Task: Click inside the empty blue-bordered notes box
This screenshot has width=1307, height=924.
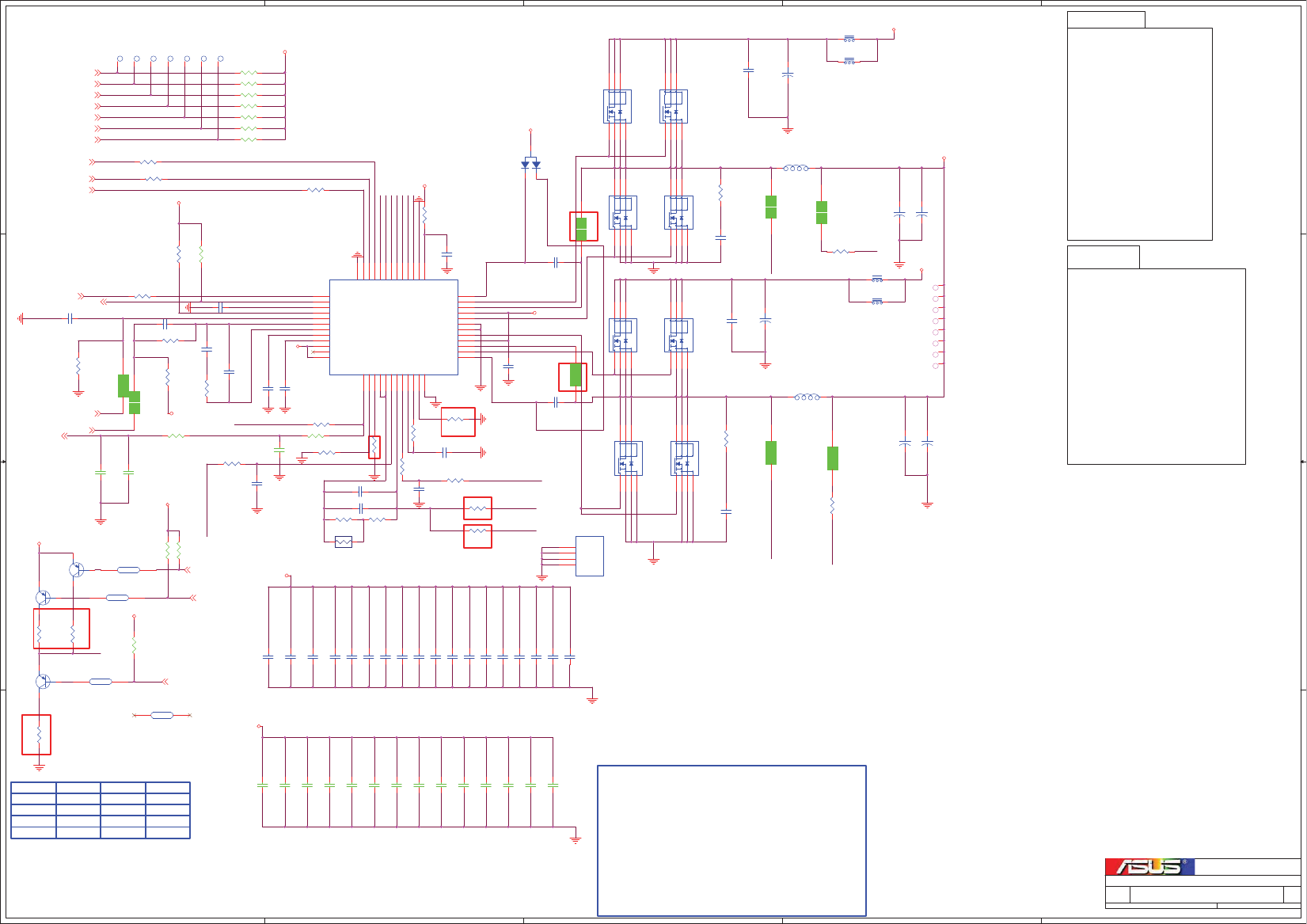Action: click(x=731, y=840)
